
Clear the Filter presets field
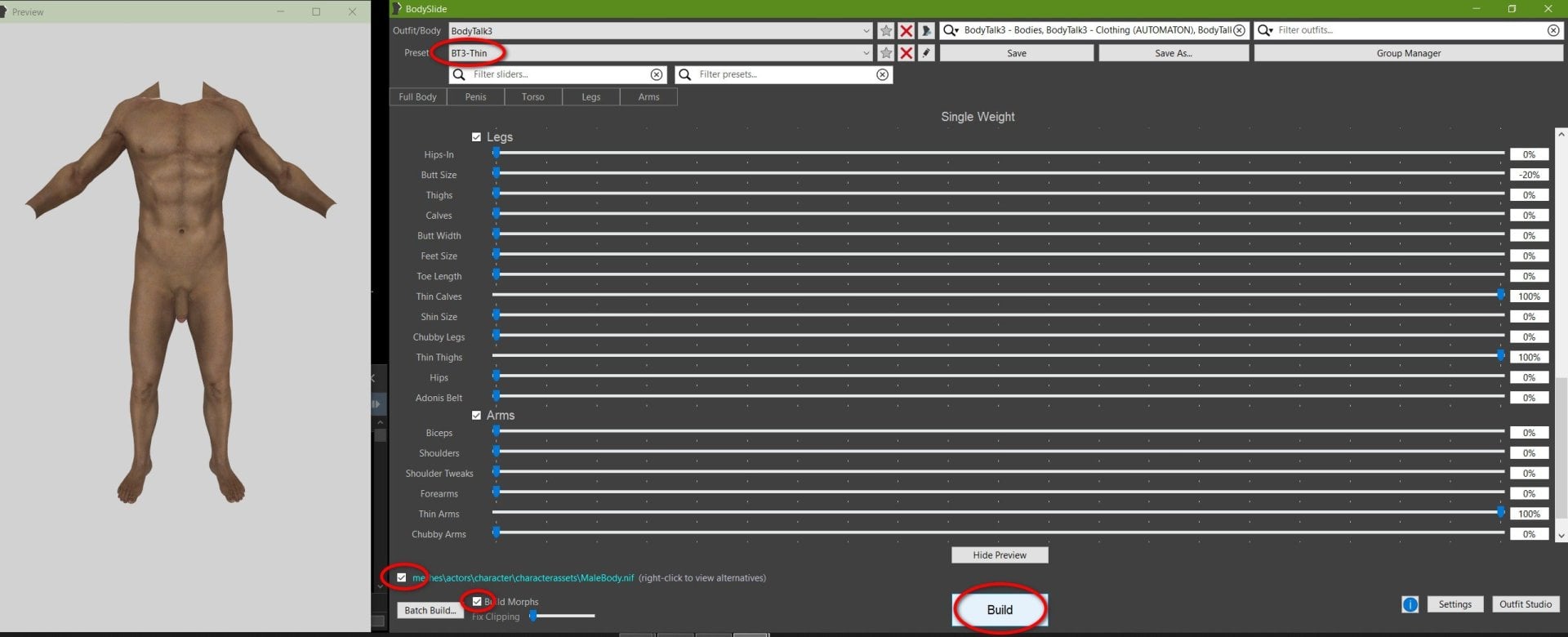point(882,74)
